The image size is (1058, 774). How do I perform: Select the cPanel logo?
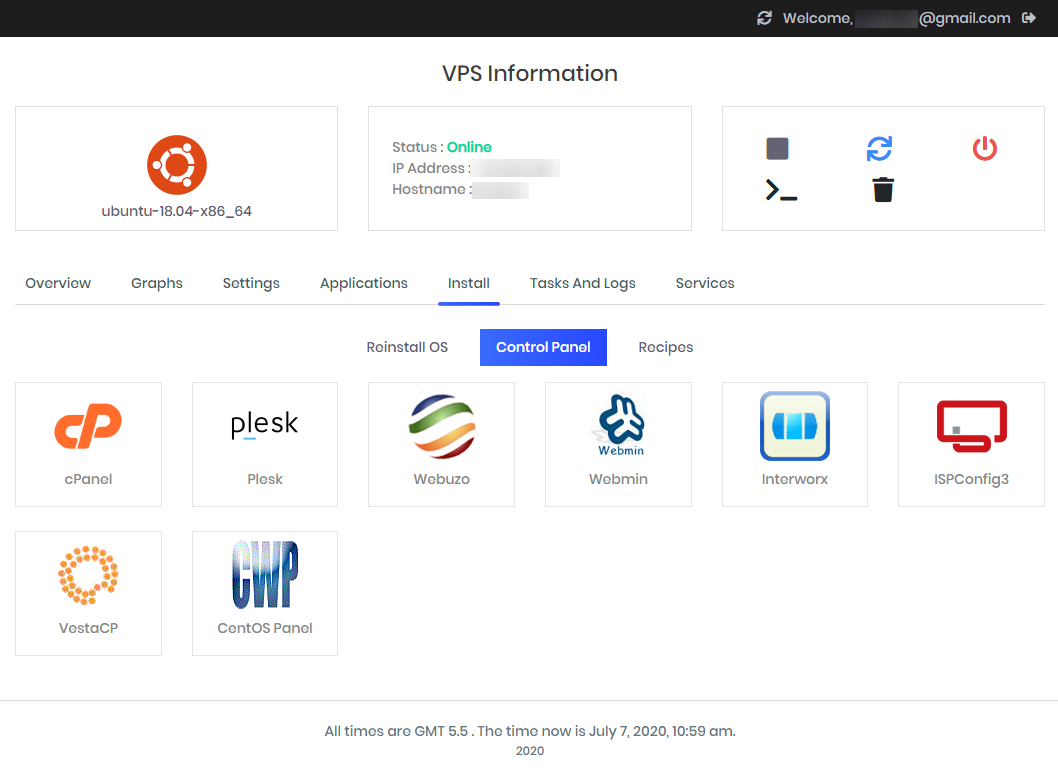tap(88, 426)
